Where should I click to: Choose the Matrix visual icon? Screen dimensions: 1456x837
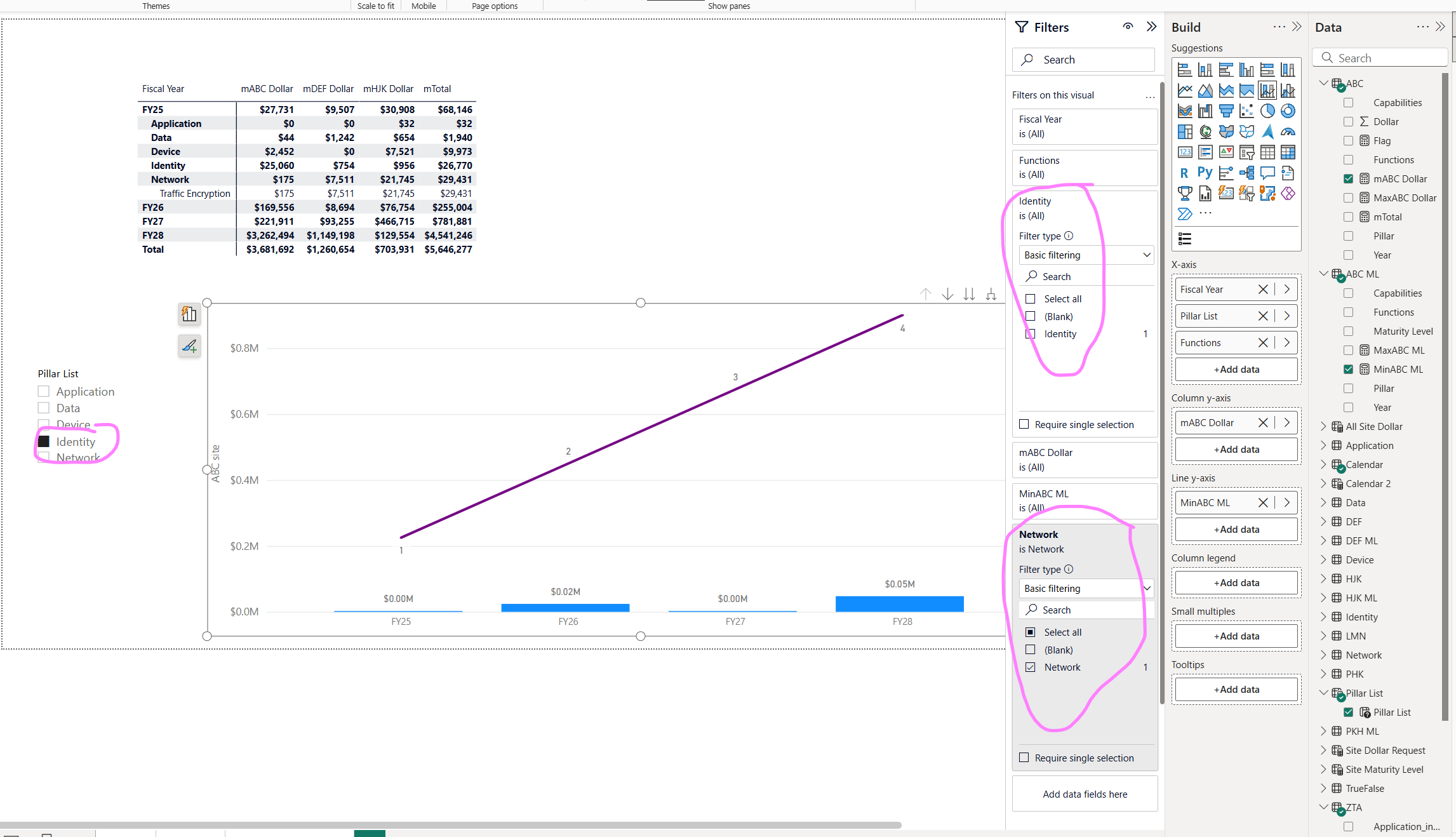pos(1288,152)
